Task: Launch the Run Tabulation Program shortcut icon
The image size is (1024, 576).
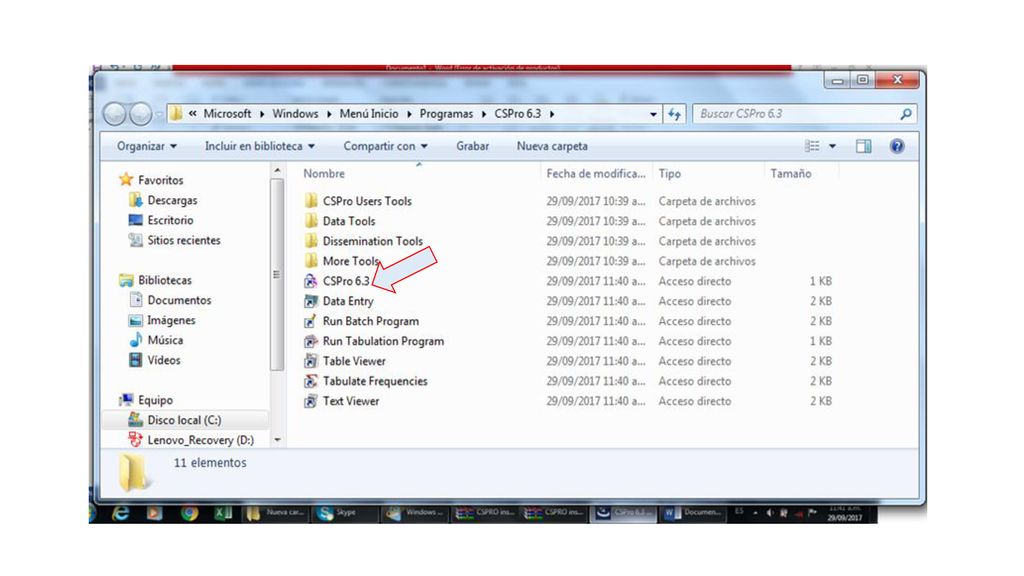Action: (311, 341)
